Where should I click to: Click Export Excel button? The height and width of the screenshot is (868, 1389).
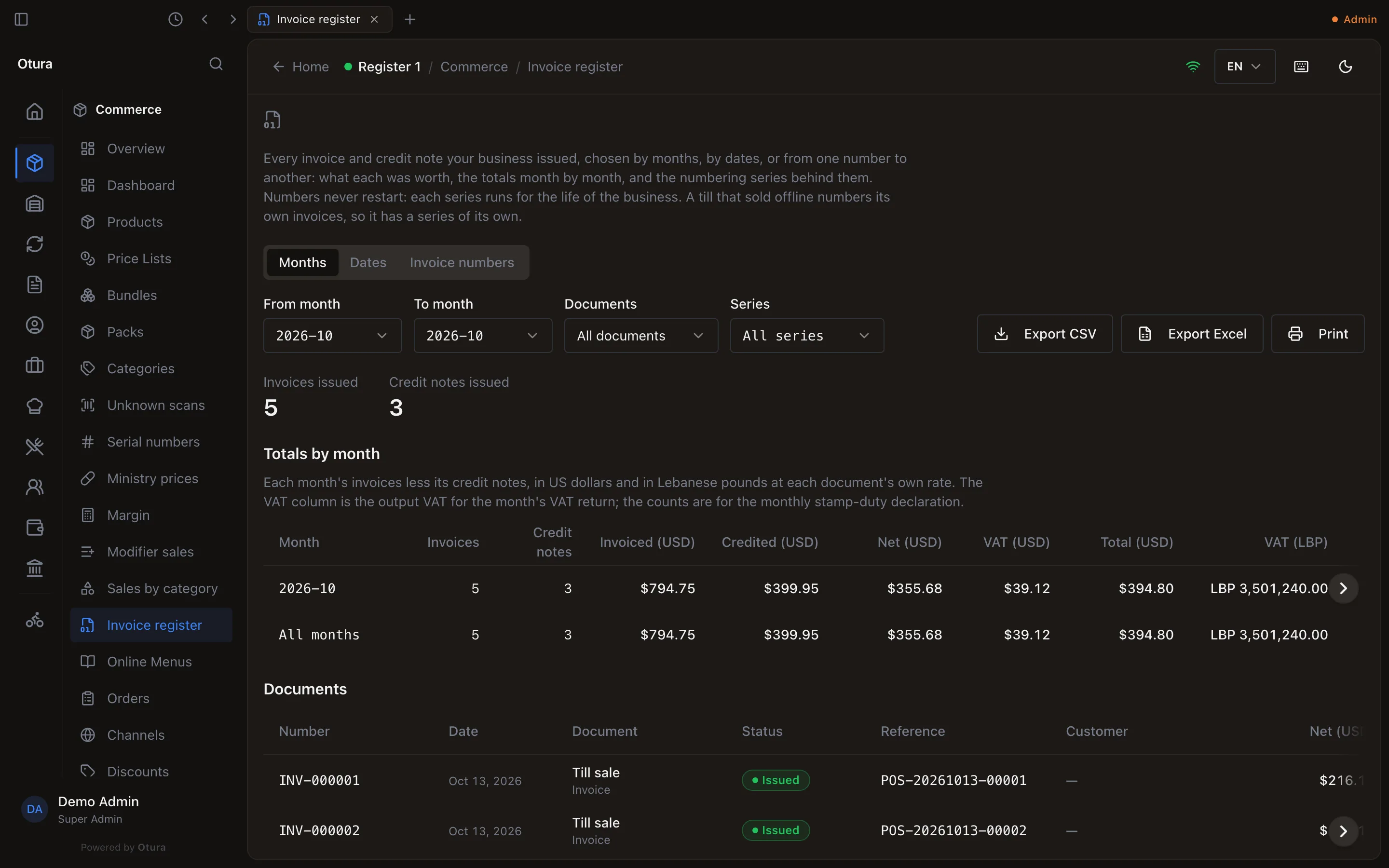(1192, 334)
